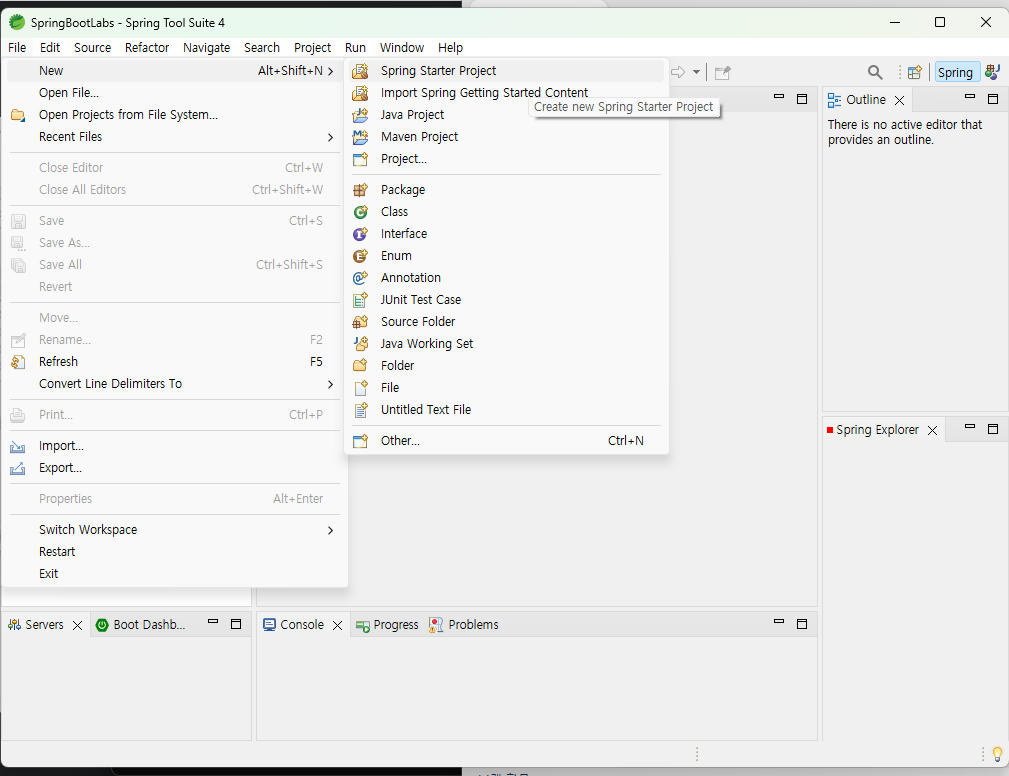Click the Java Project icon
The image size is (1009, 776).
tap(360, 115)
